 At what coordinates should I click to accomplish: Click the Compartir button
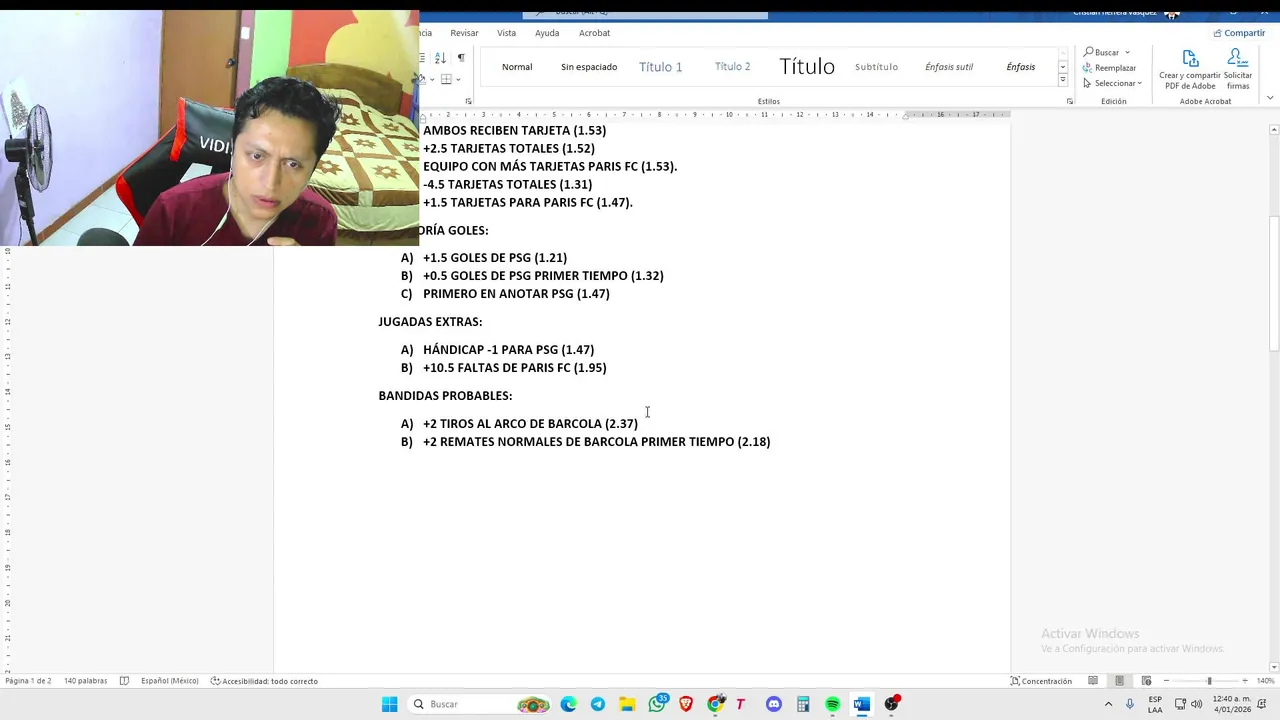[1239, 33]
